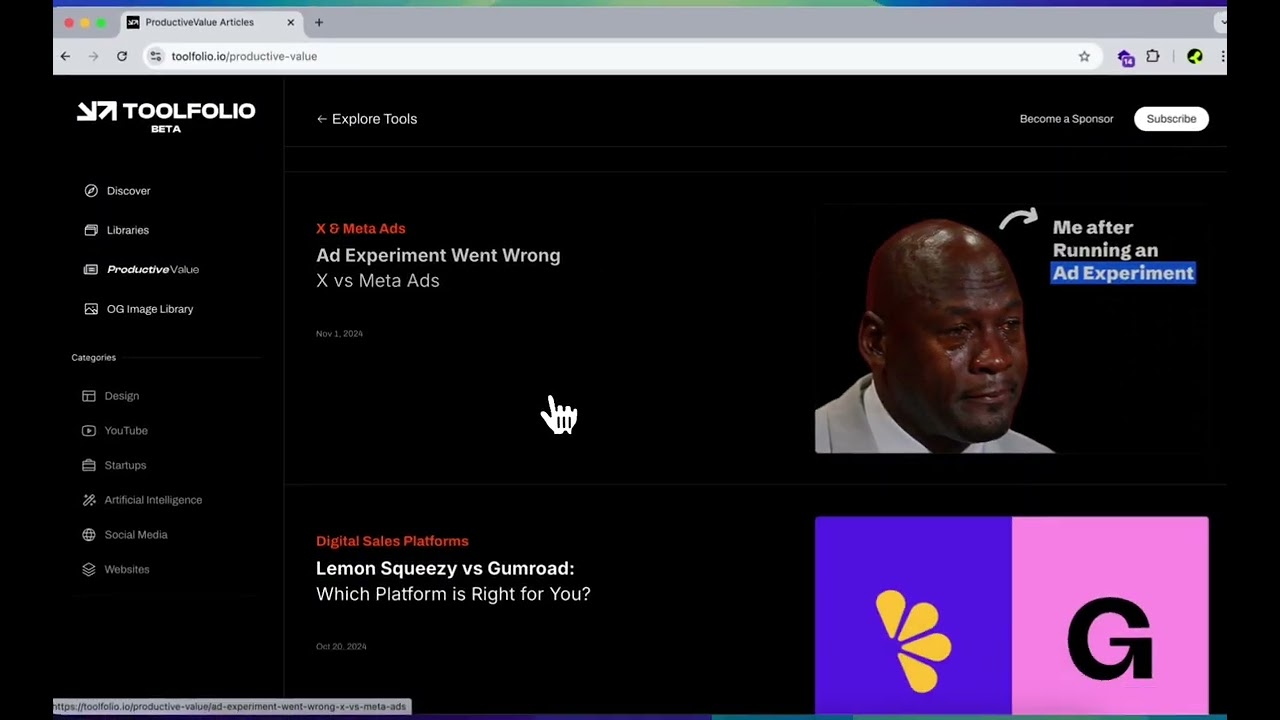Open the green Chrome profile avatar

(1195, 57)
